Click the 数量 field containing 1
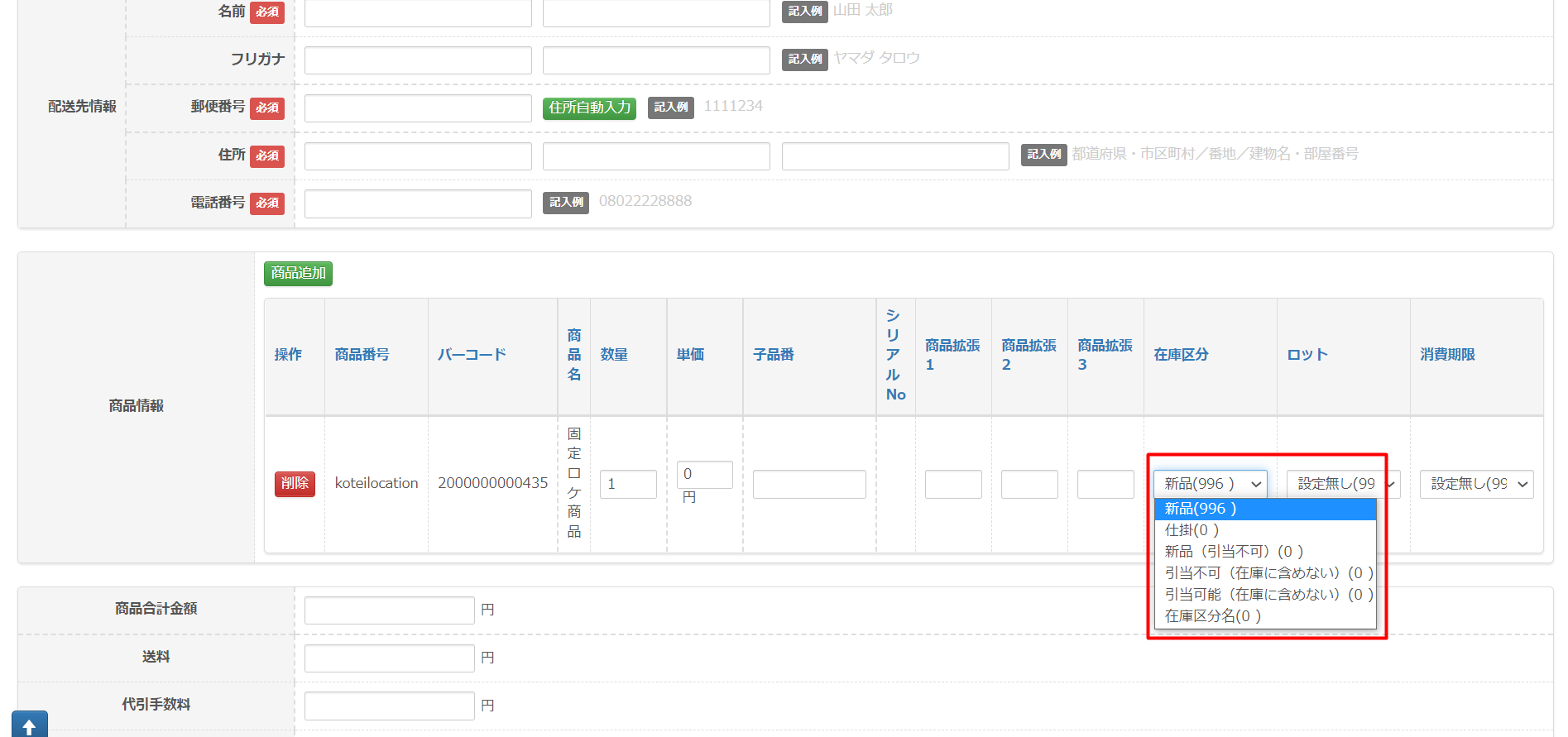Image resolution: width=1568 pixels, height=737 pixels. pyautogui.click(x=628, y=484)
